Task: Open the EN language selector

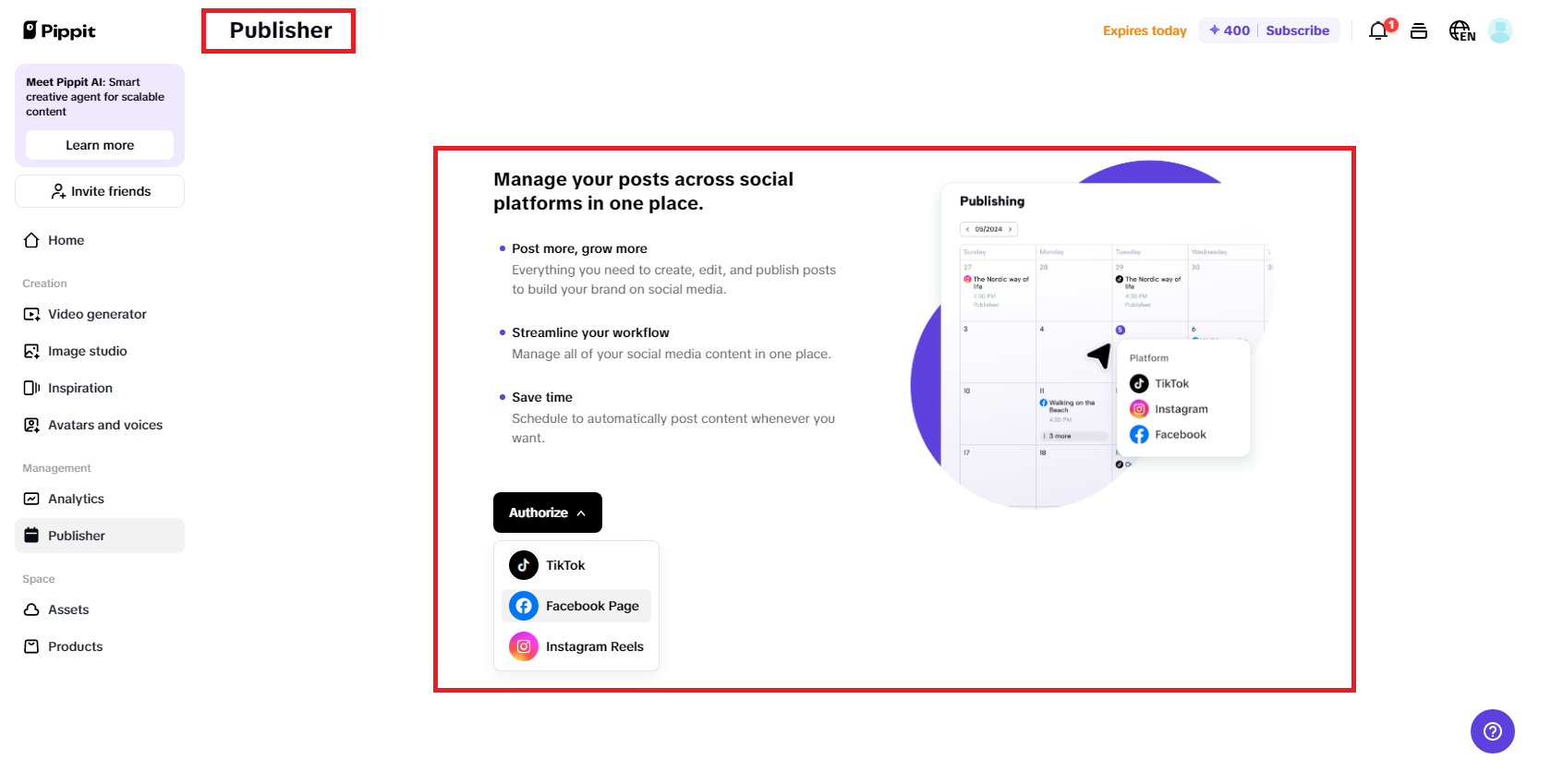Action: (x=1461, y=30)
